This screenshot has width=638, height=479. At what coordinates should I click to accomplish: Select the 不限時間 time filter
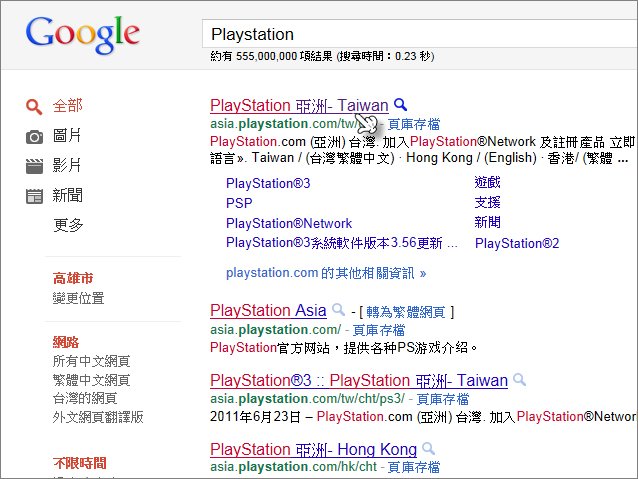pyautogui.click(x=80, y=463)
